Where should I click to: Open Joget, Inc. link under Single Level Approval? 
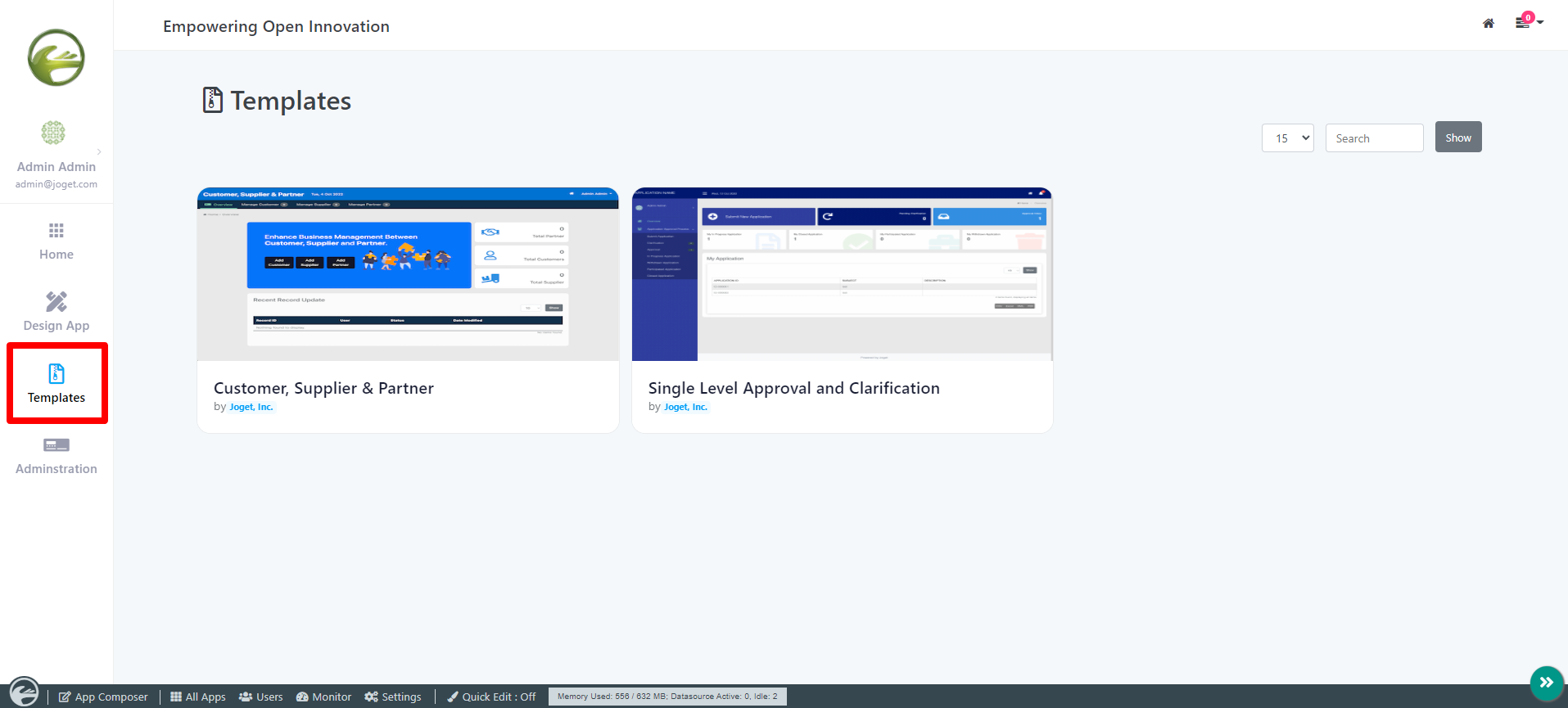coord(686,407)
